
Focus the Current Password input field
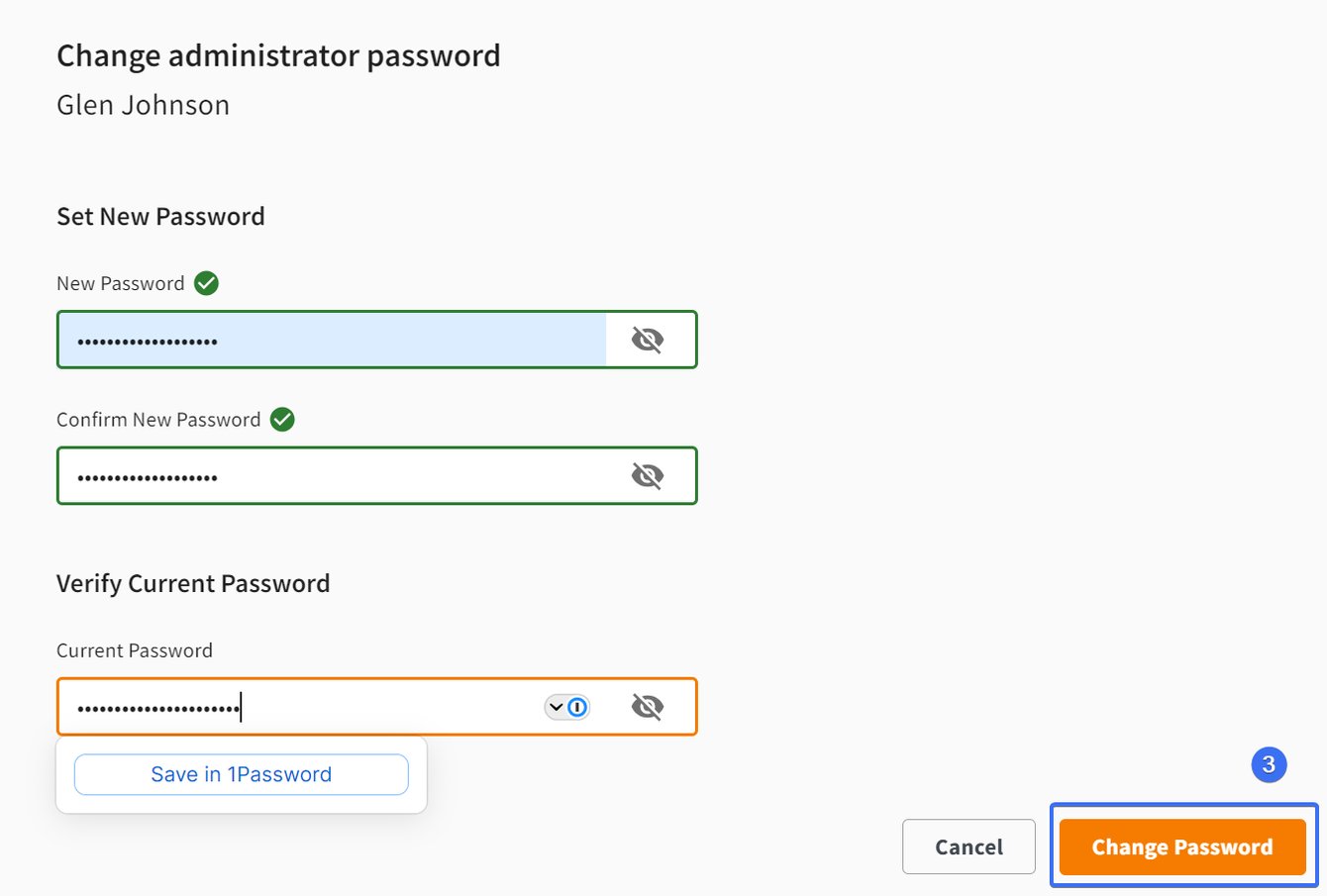point(297,706)
